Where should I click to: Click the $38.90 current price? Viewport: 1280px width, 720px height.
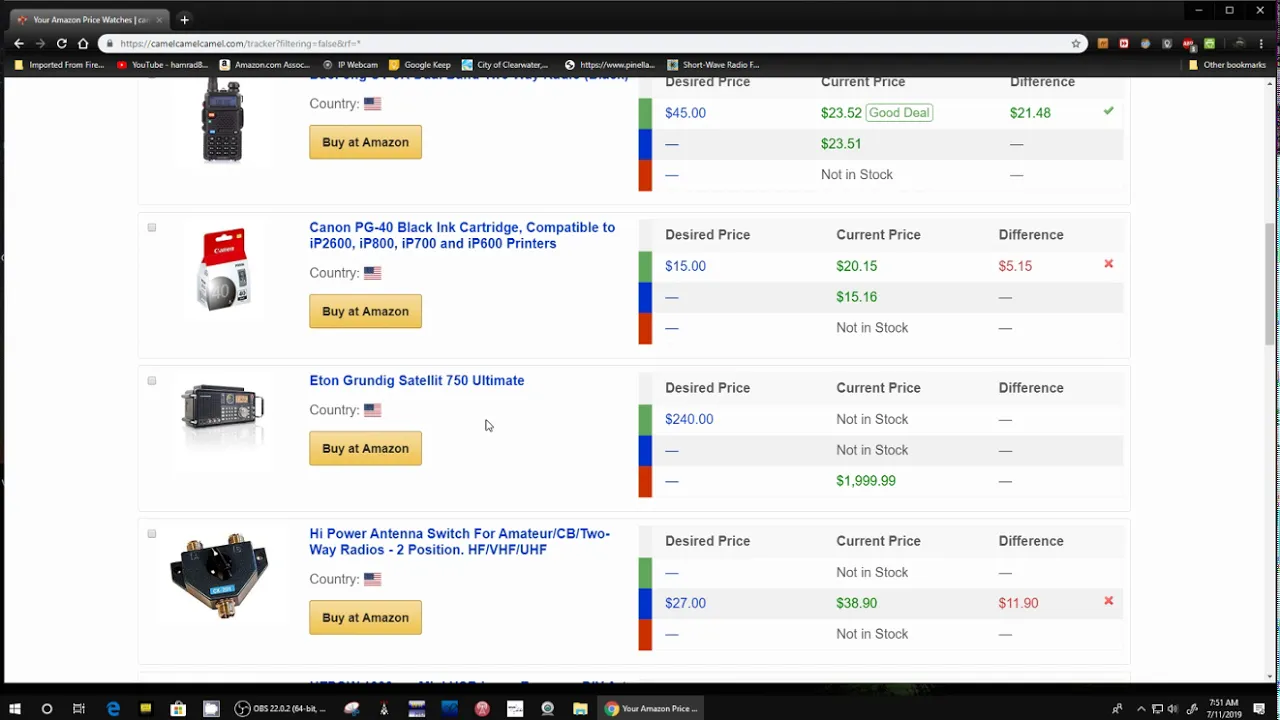[x=856, y=603]
